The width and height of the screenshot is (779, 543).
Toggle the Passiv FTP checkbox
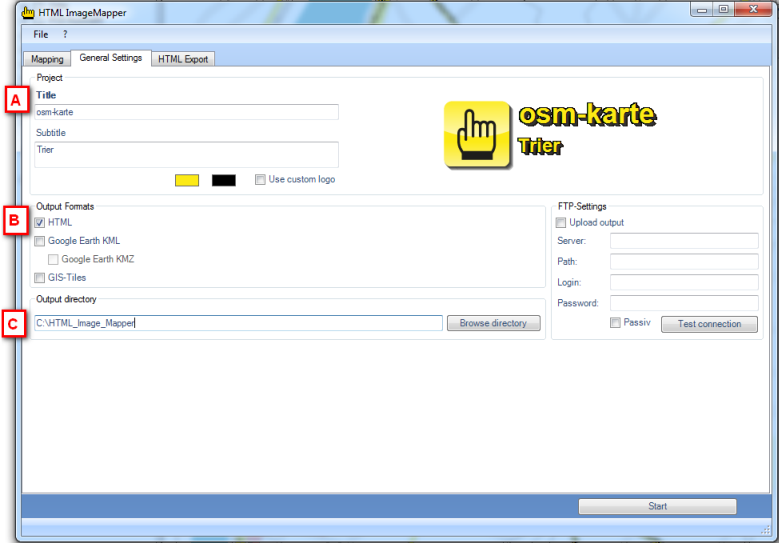coord(616,323)
